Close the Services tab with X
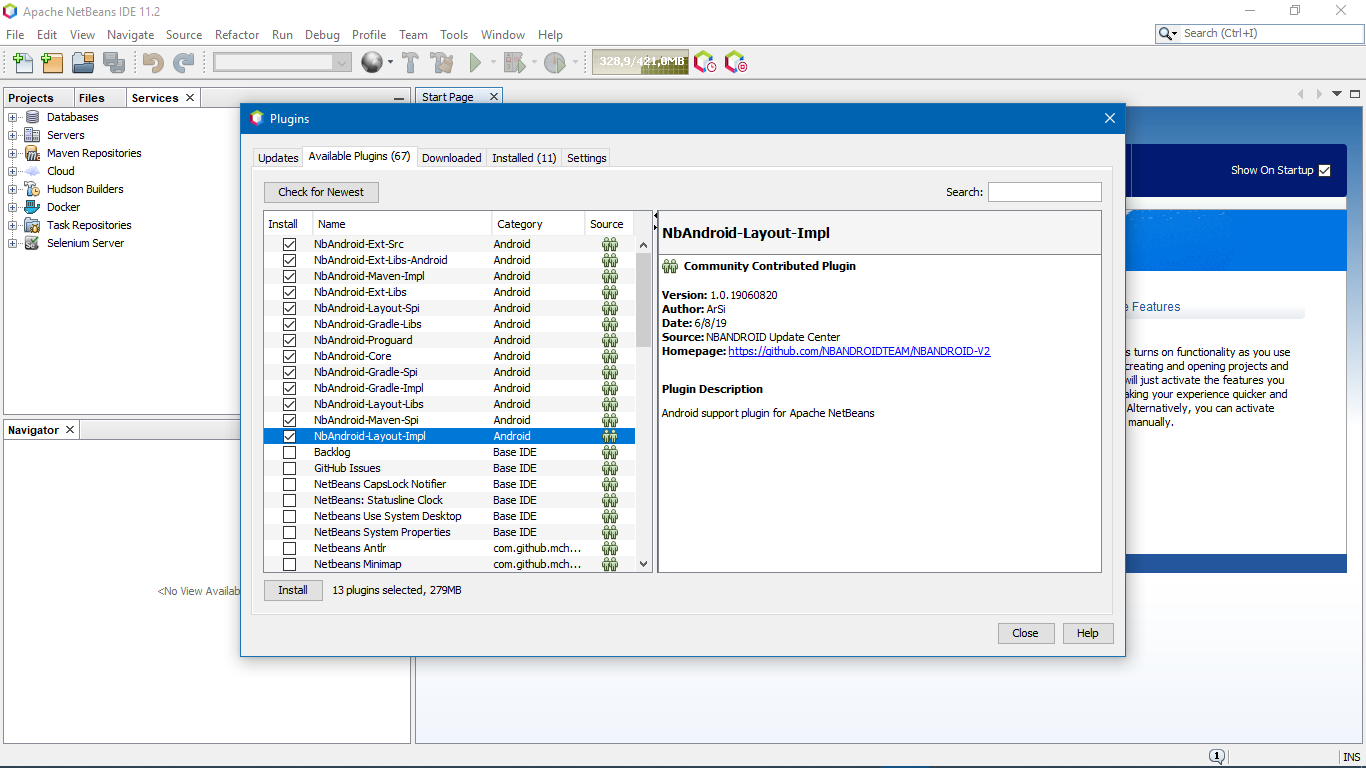1366x768 pixels. click(189, 97)
